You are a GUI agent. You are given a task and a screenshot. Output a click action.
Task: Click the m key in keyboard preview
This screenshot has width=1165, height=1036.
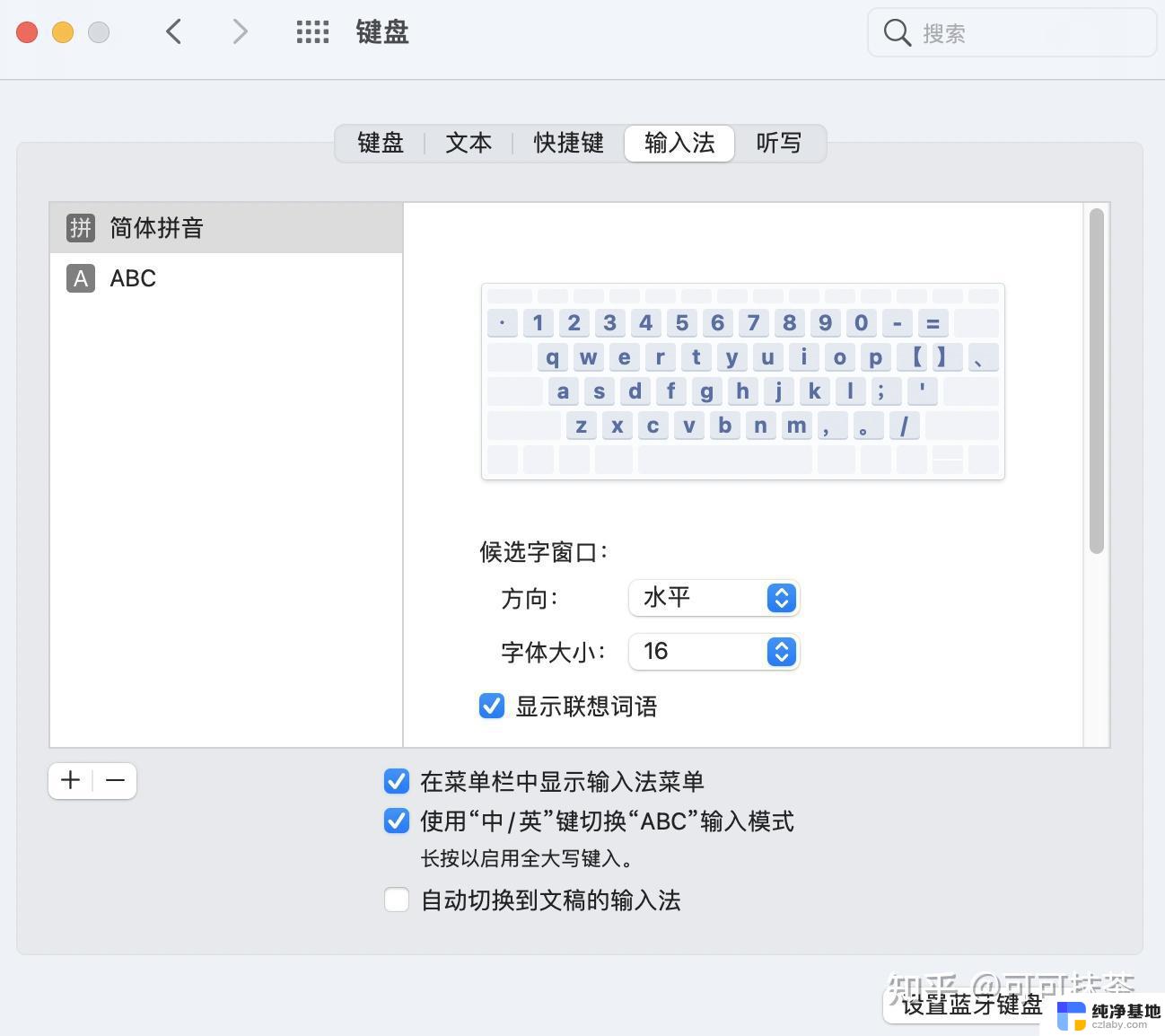point(796,426)
